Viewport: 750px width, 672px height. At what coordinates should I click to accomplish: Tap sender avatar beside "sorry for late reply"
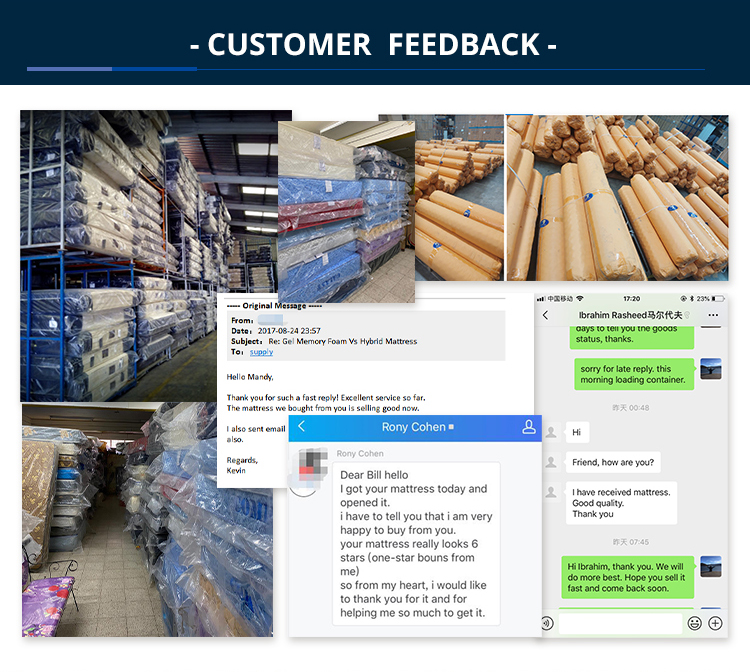tap(710, 369)
